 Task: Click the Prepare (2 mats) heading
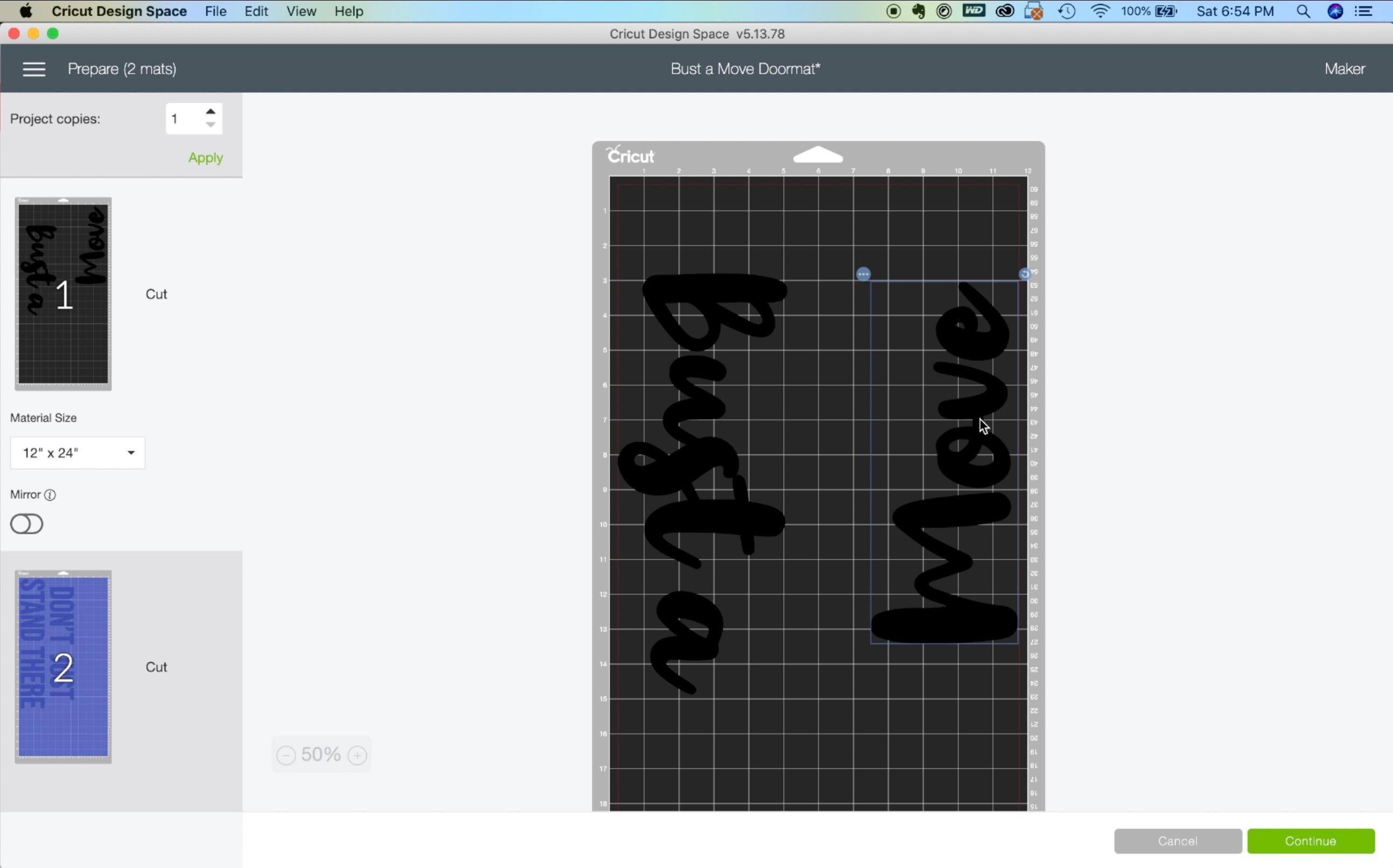pyautogui.click(x=122, y=69)
